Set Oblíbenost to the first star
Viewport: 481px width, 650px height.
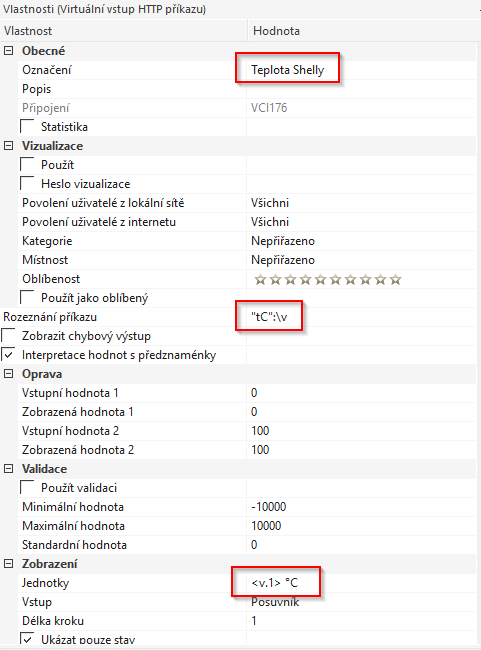(x=260, y=280)
